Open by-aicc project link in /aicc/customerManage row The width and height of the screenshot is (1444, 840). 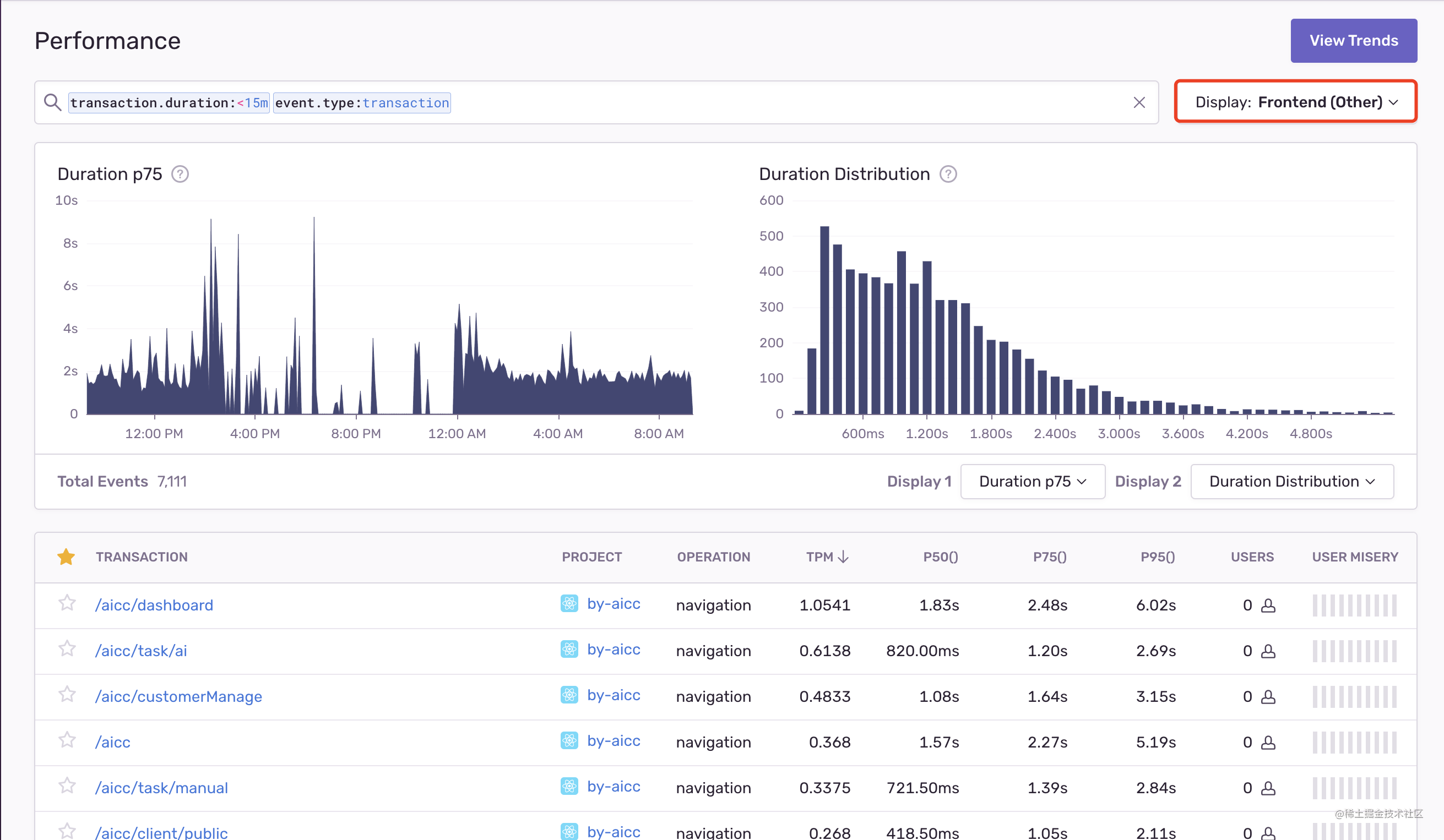pos(614,695)
